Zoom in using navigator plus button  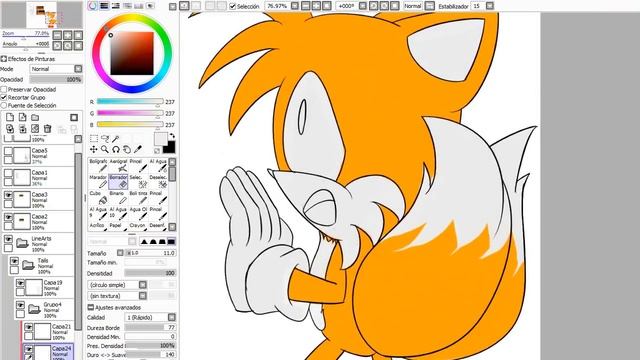[x=68, y=35]
